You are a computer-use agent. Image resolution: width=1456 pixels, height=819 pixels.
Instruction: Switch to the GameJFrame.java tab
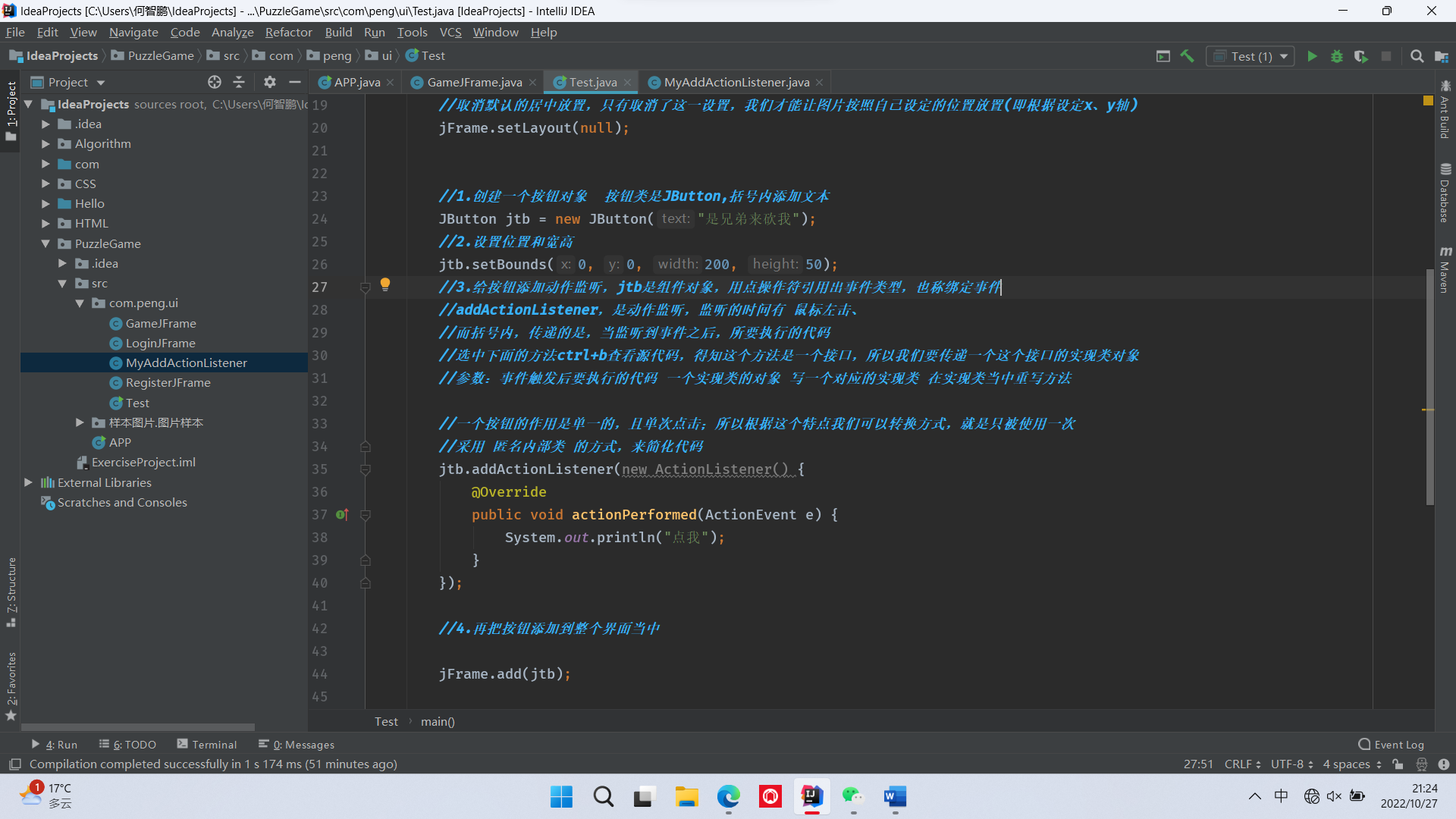pos(474,82)
